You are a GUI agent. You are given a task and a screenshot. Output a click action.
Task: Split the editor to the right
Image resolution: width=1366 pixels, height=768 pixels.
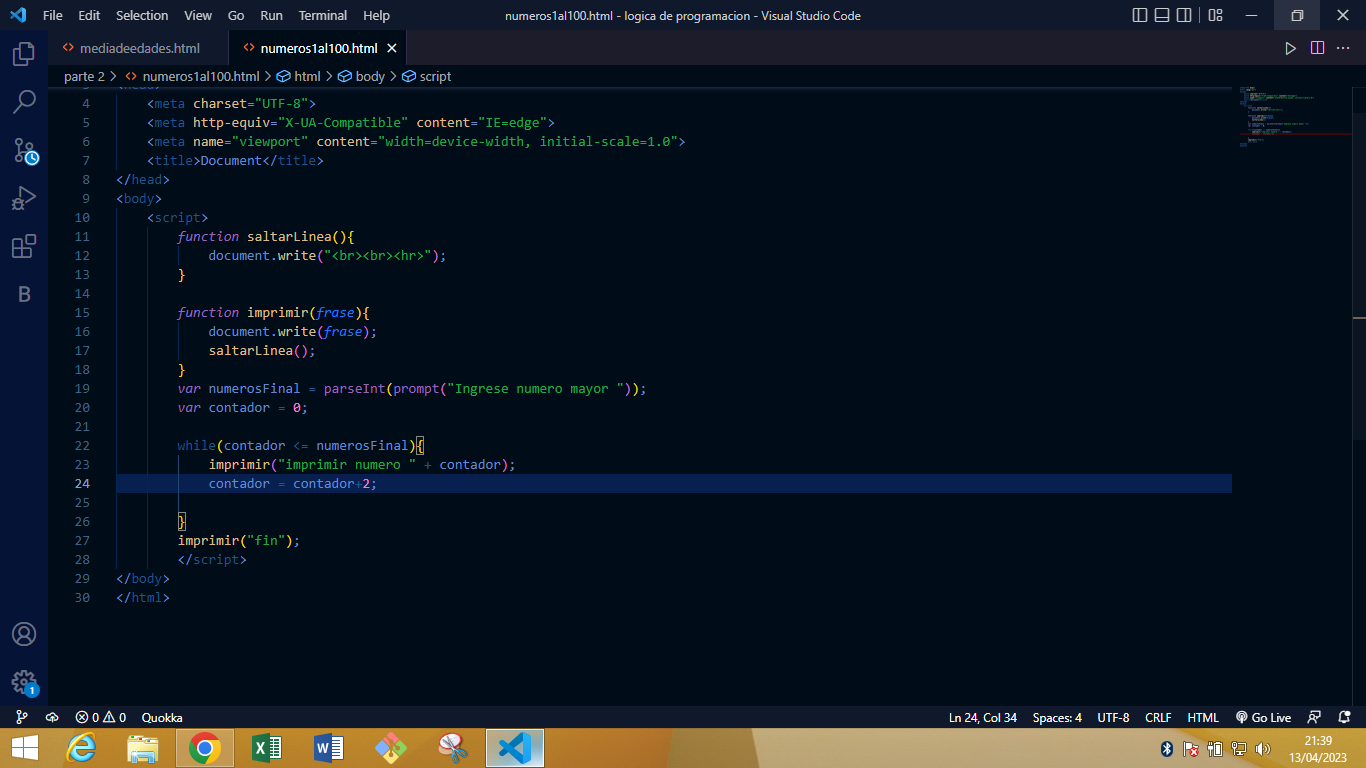click(1317, 48)
